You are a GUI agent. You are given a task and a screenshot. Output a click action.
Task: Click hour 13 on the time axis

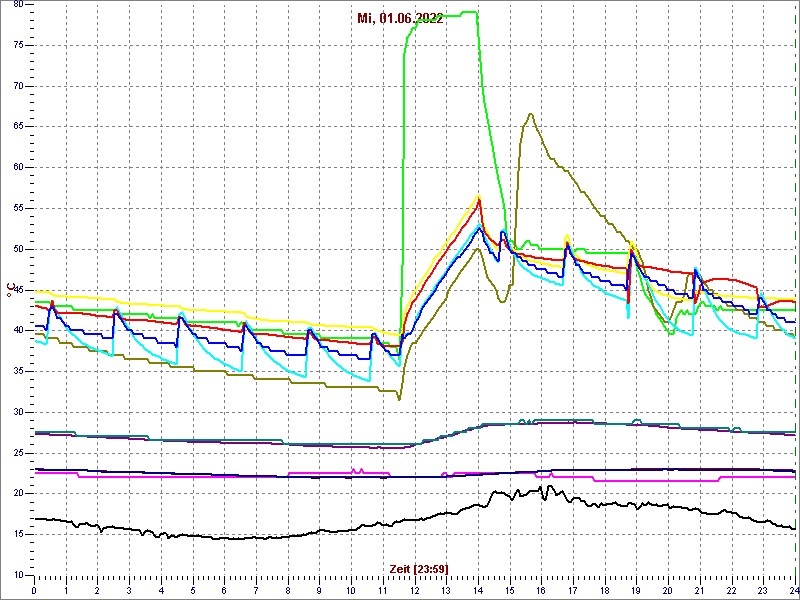tap(446, 591)
